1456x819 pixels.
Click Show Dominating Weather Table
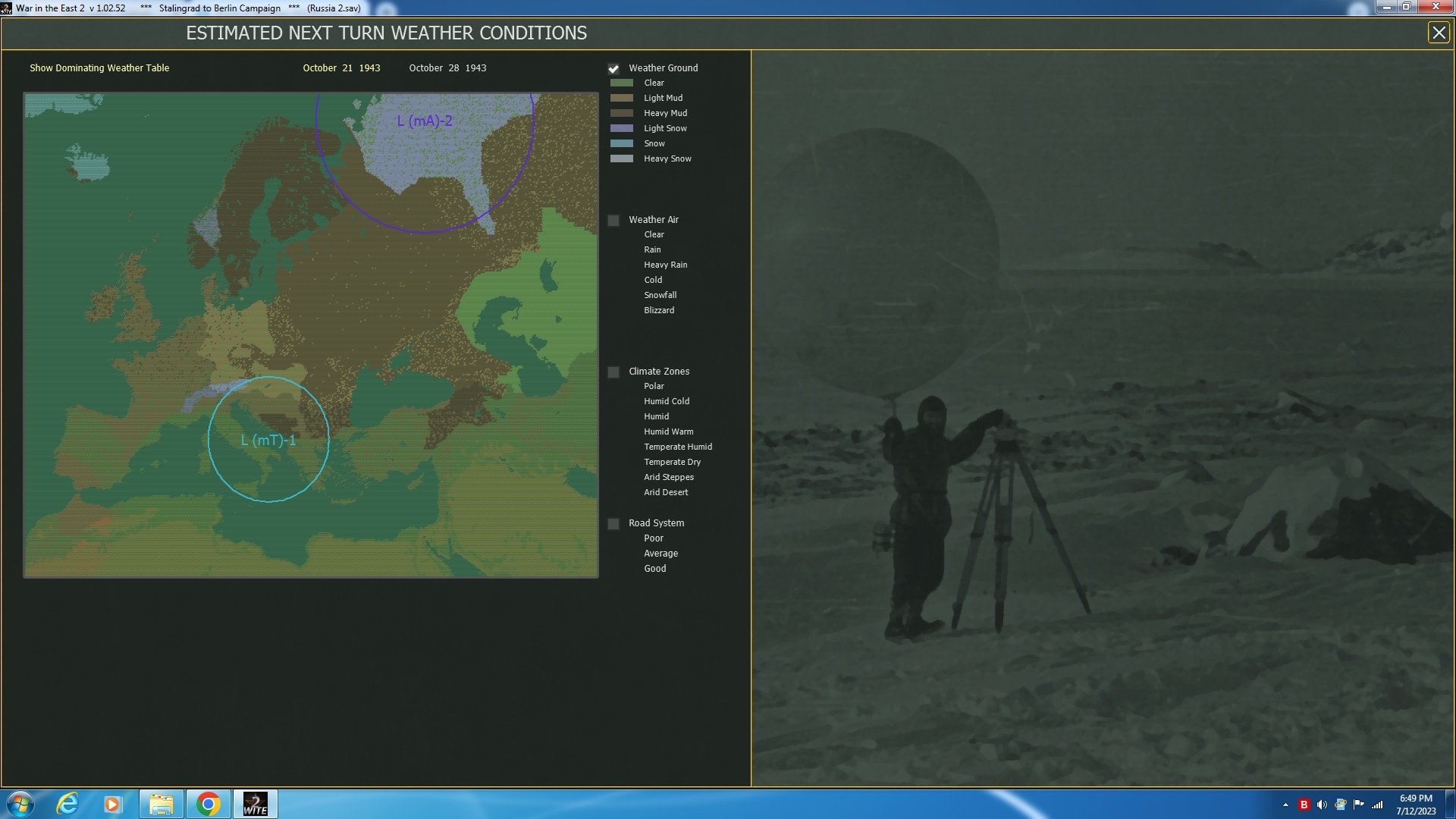point(99,68)
